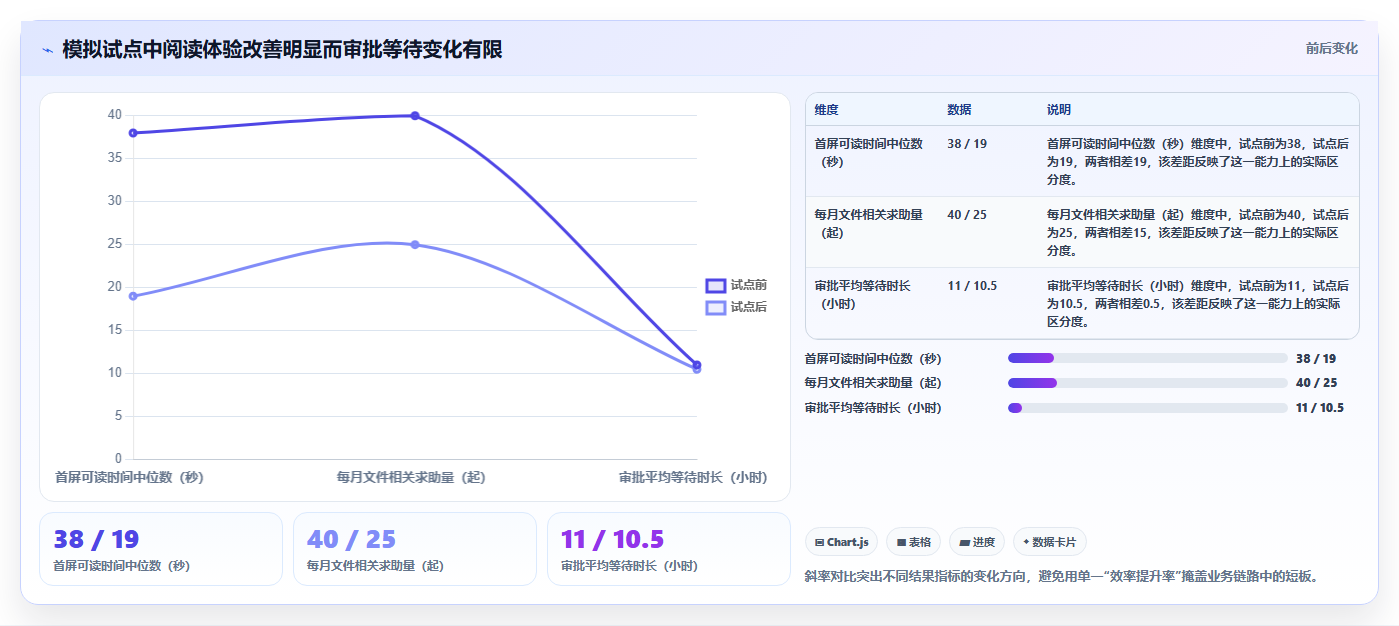Click the progress label 首屏可读时间中位数（秒）
The width and height of the screenshot is (1399, 626).
point(873,358)
